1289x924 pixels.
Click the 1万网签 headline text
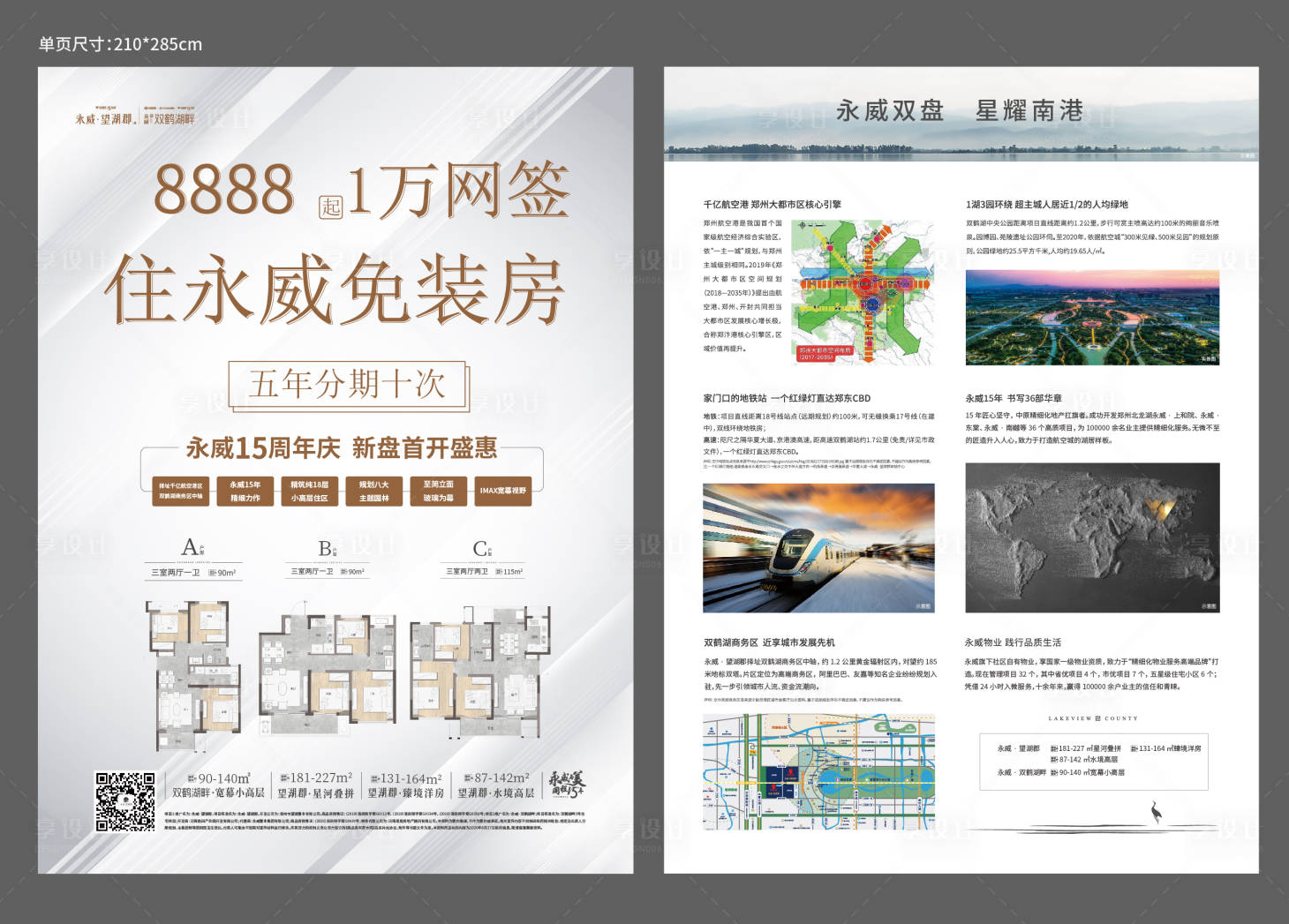coord(457,190)
